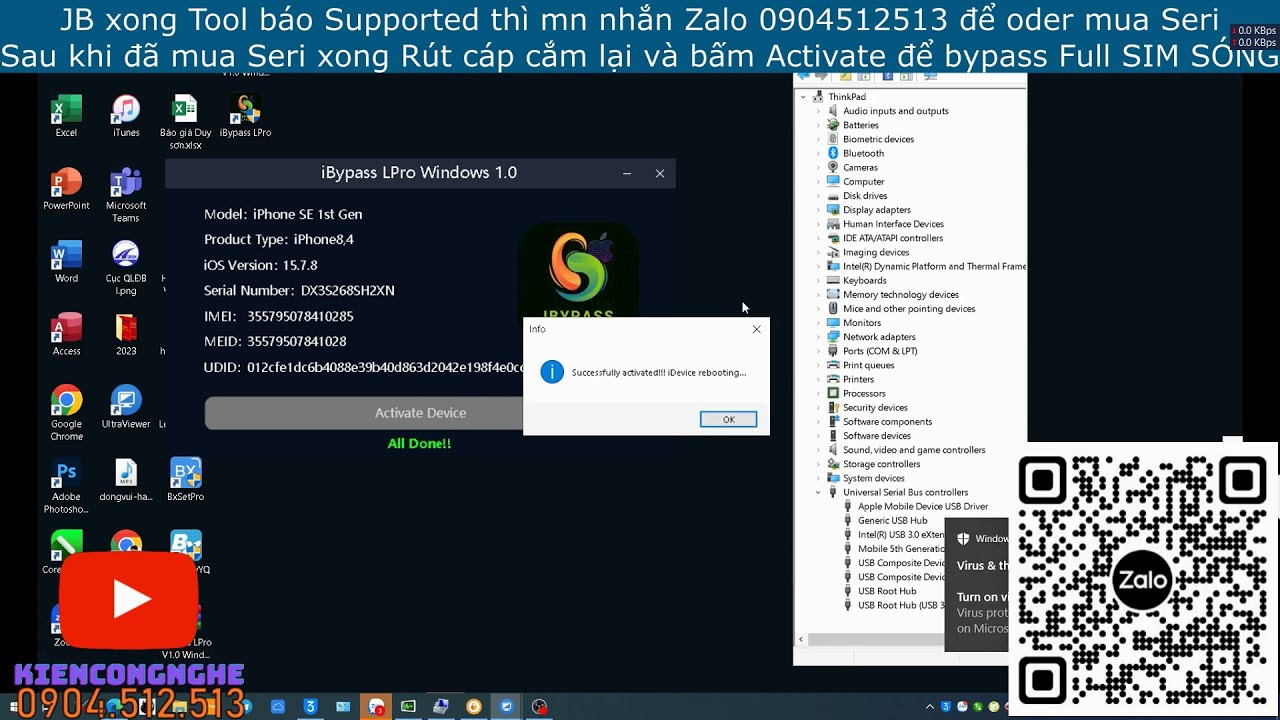Image resolution: width=1280 pixels, height=720 pixels.
Task: Expand the IDE ATA/ATAPI controllers node
Action: [x=818, y=238]
